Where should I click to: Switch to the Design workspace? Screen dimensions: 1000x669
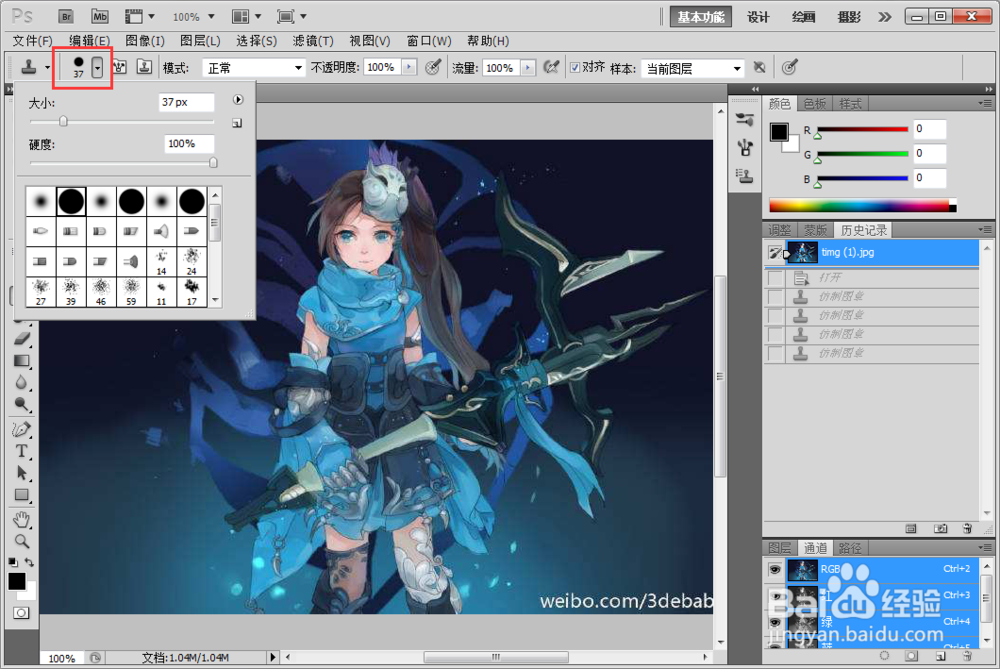758,17
